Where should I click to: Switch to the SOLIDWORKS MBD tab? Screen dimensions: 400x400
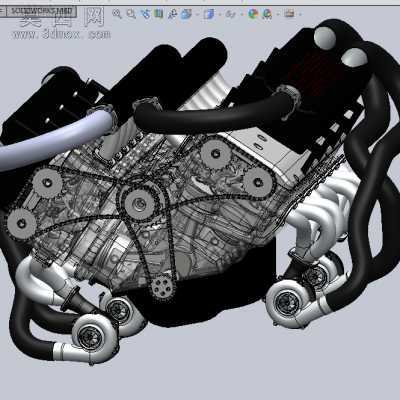click(41, 11)
